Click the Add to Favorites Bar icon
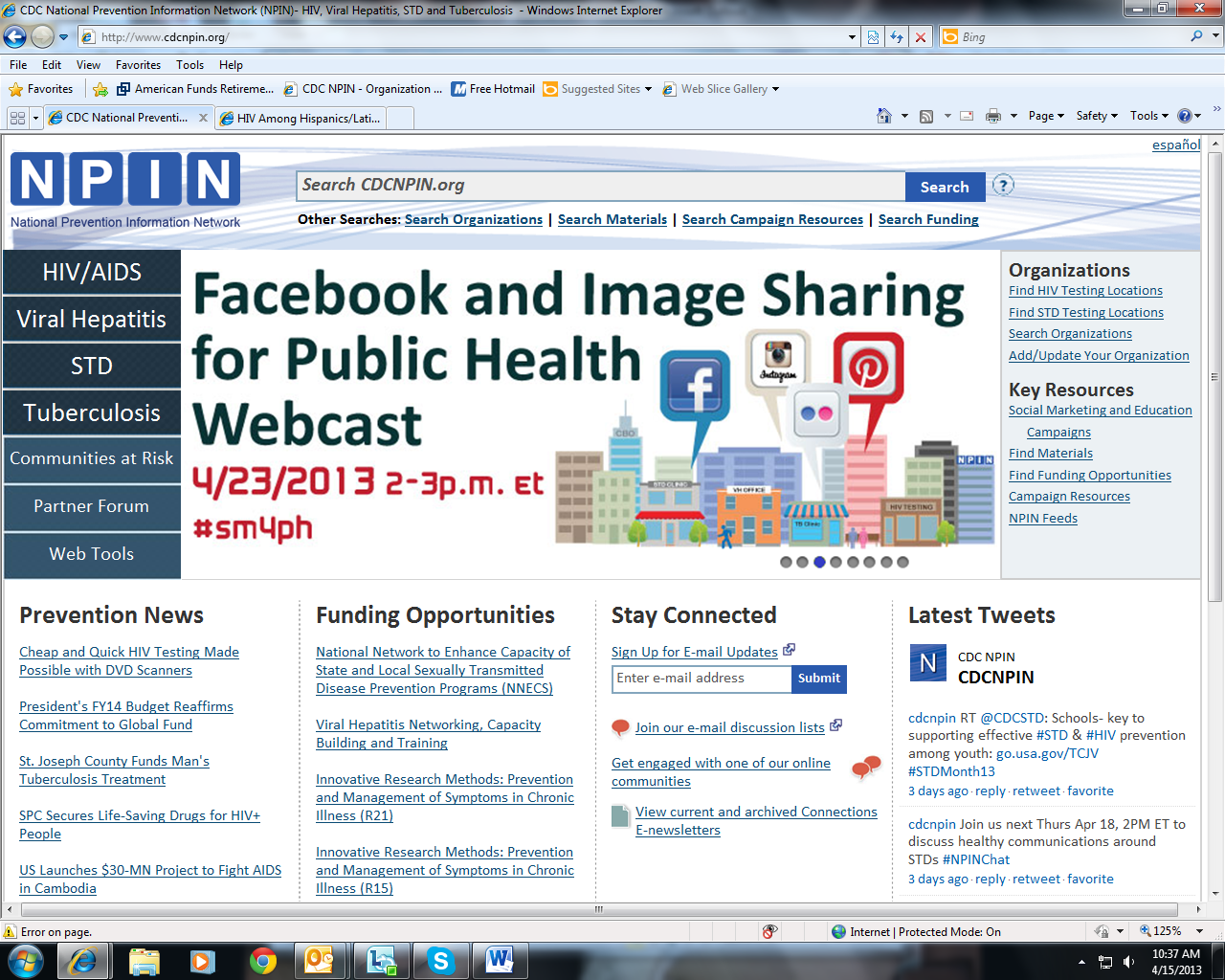Viewport: 1225px width, 980px height. pyautogui.click(x=100, y=89)
